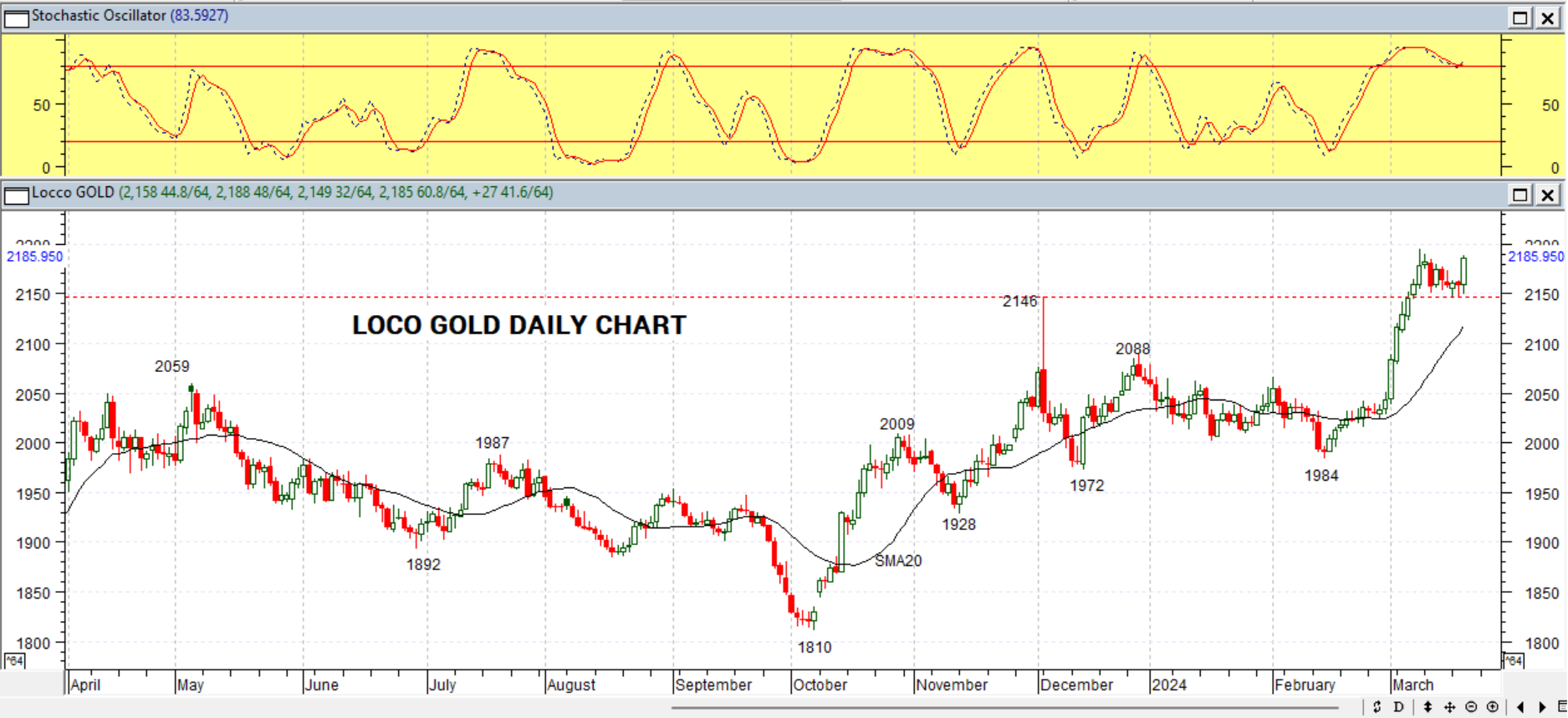1568x718 pixels.
Task: Click the scroll chart right arrow
Action: [x=1542, y=707]
